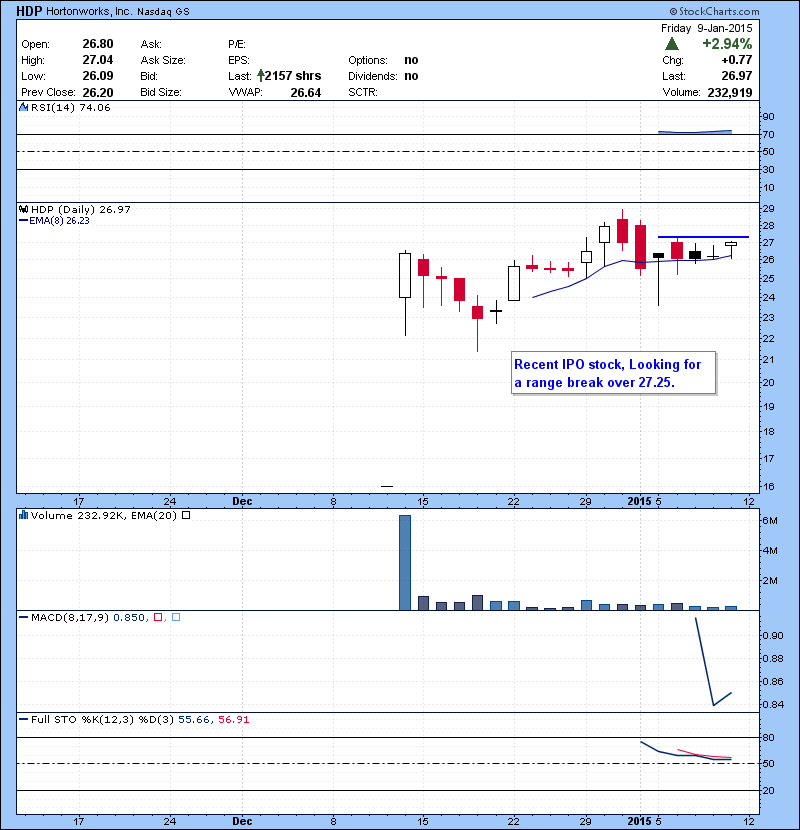Click the Low price 26.09

(x=98, y=76)
